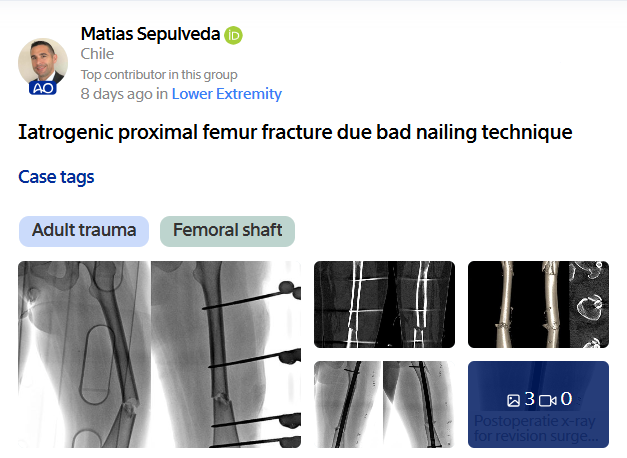Select the Femoral shaft case tag
Image resolution: width=627 pixels, height=458 pixels.
click(x=228, y=231)
